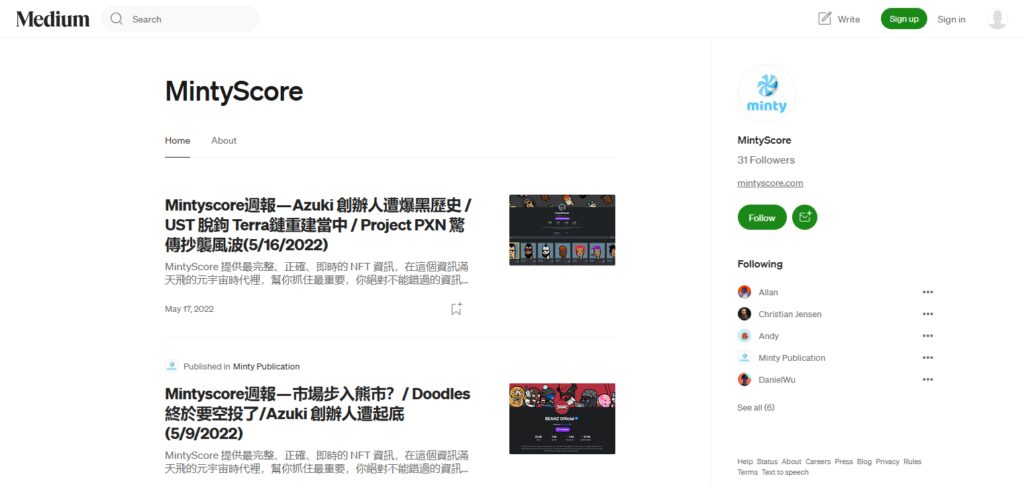Click the Minty Publication small icon
Screen dimensions: 1024x484
tap(172, 366)
